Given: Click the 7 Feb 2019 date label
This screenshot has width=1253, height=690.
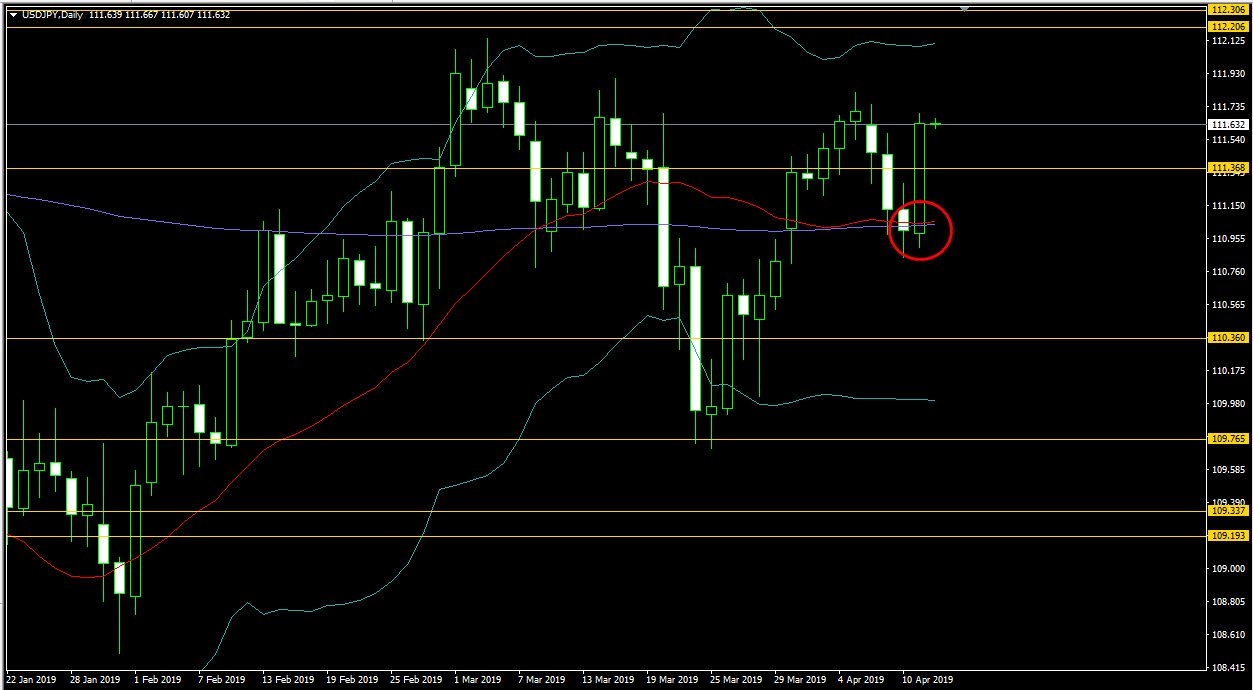Looking at the screenshot, I should point(221,680).
